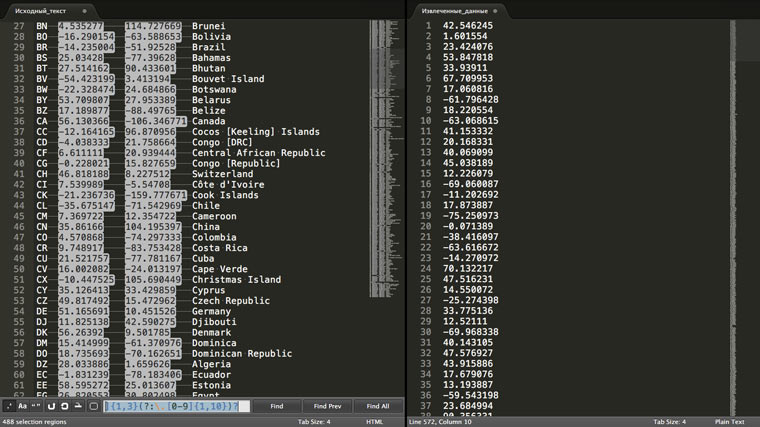Click value -69.968338 in right pane

[471, 332]
